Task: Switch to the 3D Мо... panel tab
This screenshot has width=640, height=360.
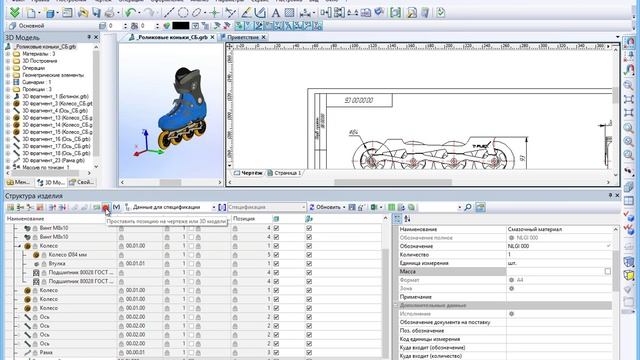Action: pos(50,182)
